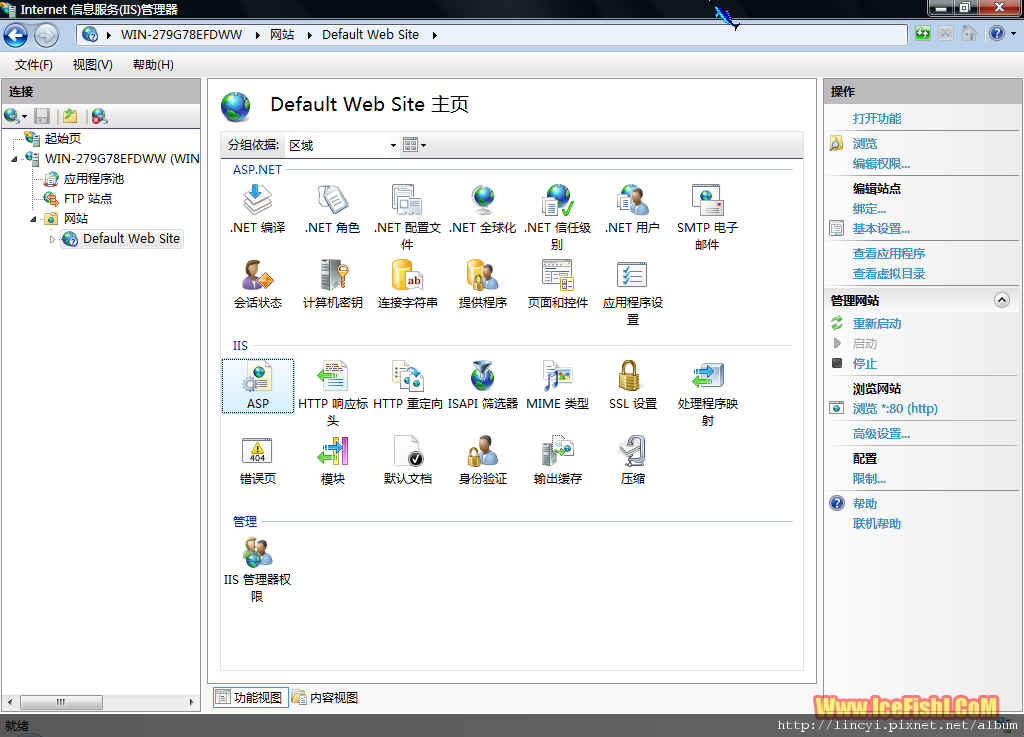Image resolution: width=1024 pixels, height=737 pixels.
Task: Click the refresh icon beside address bar
Action: click(922, 33)
